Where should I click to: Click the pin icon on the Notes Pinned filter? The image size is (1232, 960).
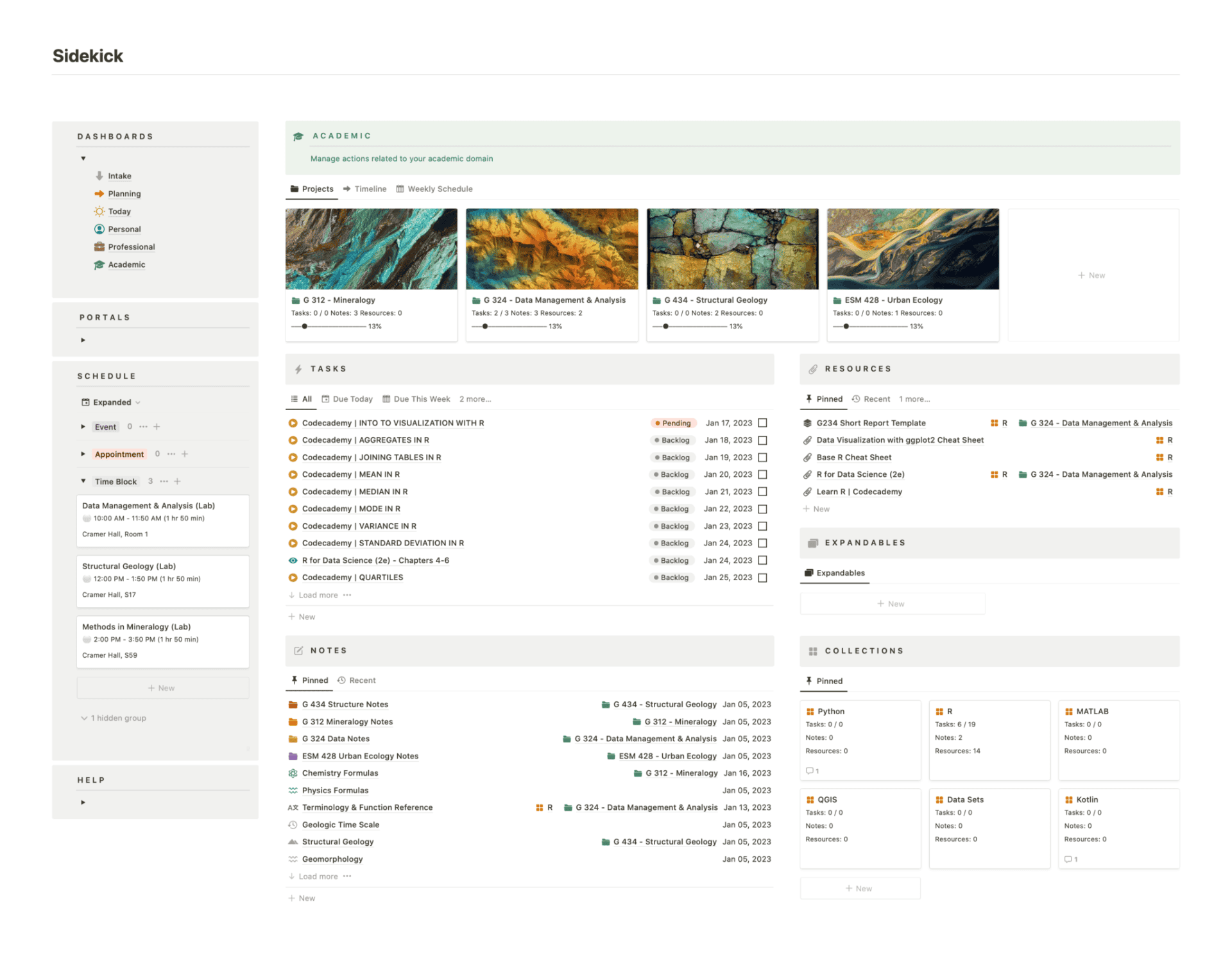click(294, 680)
